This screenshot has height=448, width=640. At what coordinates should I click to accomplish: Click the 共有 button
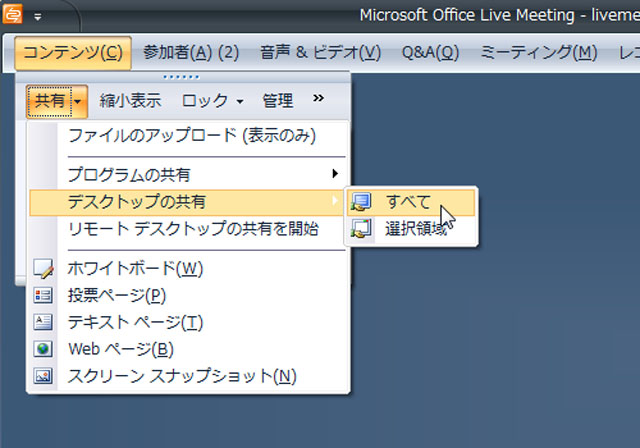(49, 101)
